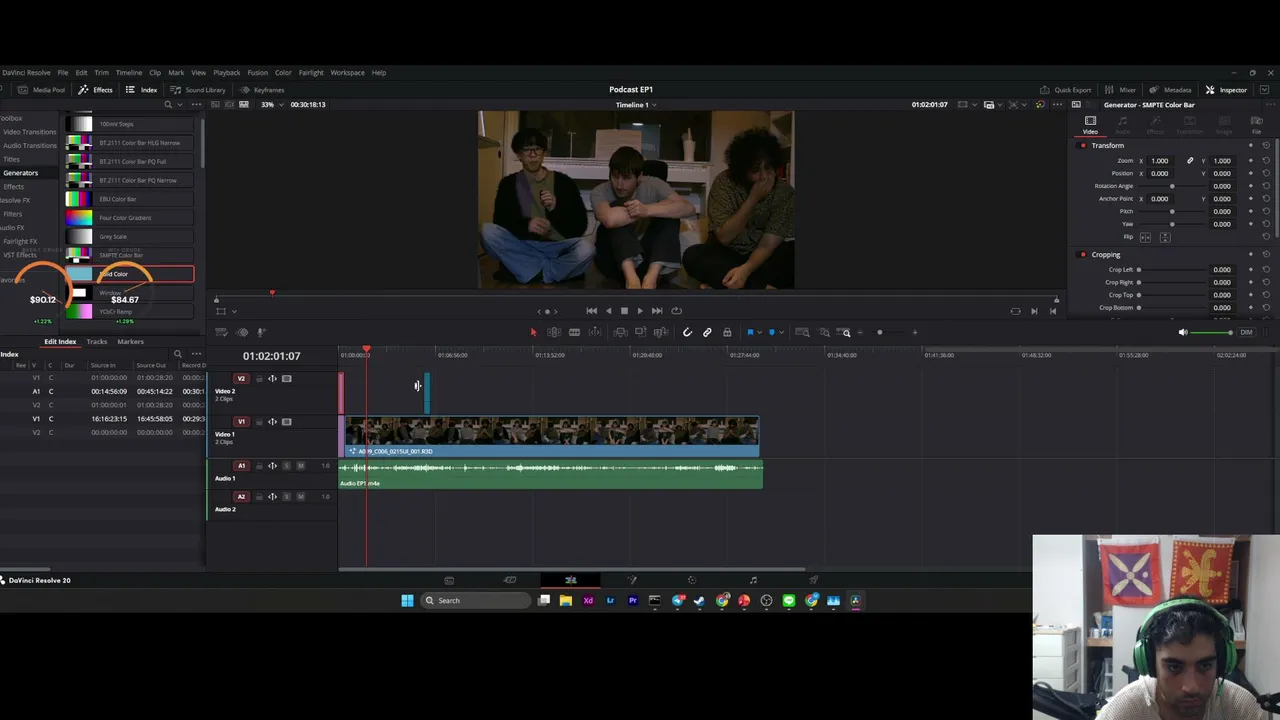Toggle the V2 track destination button
The image size is (1280, 720).
point(241,379)
